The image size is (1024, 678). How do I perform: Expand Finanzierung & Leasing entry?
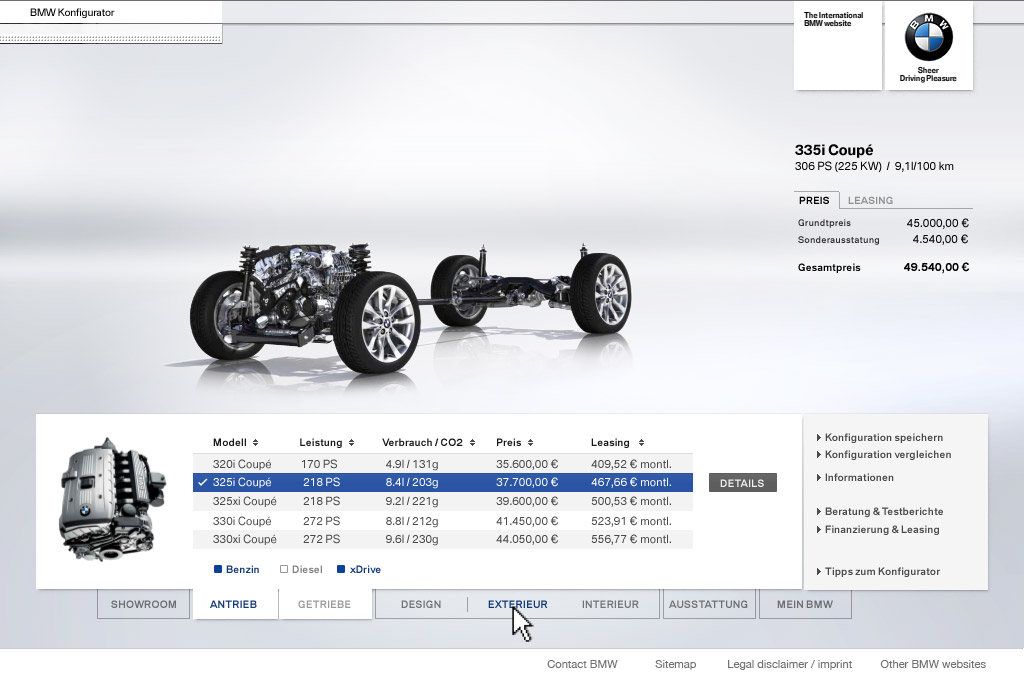click(878, 530)
